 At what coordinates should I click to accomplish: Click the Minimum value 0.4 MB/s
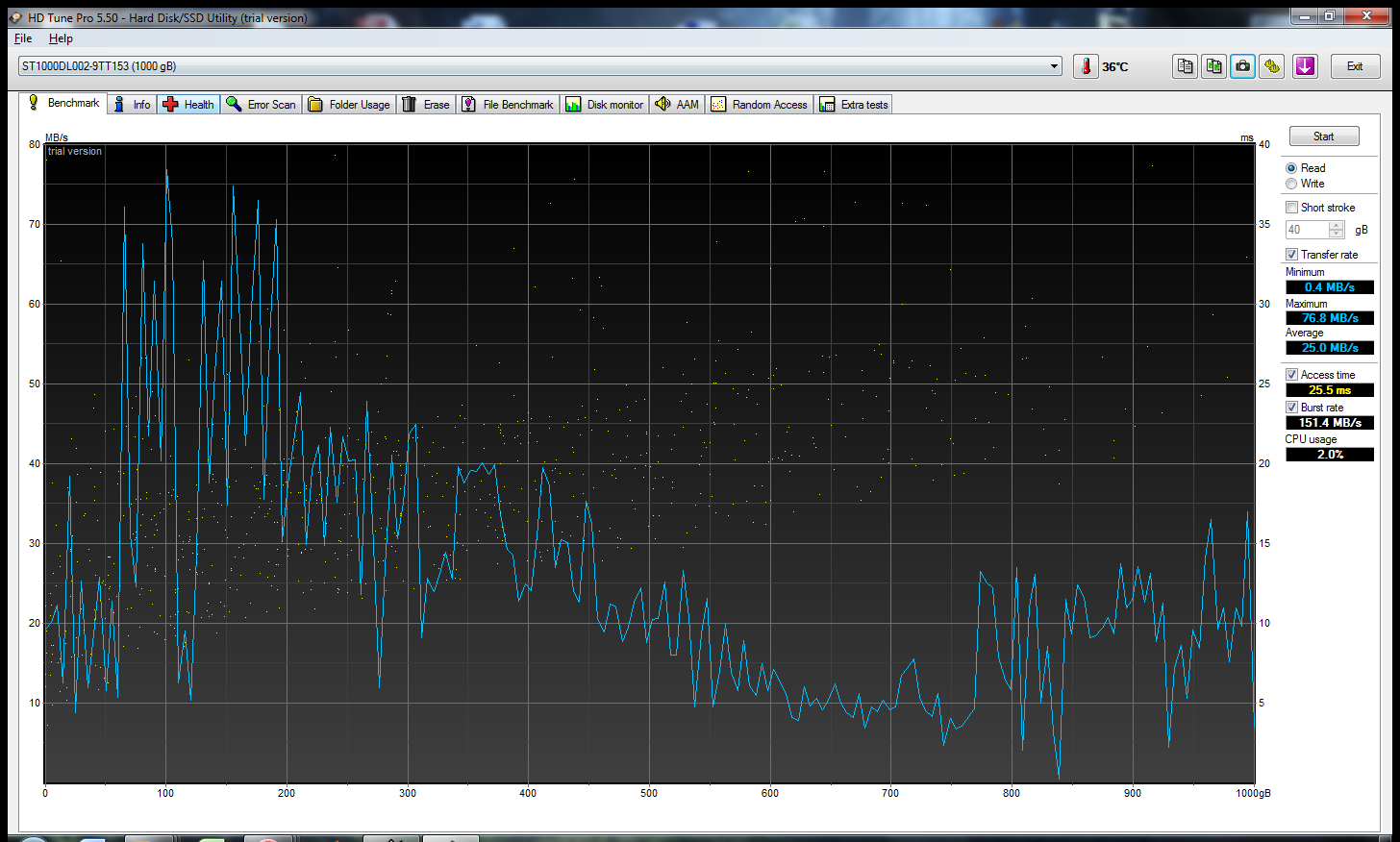coord(1330,287)
